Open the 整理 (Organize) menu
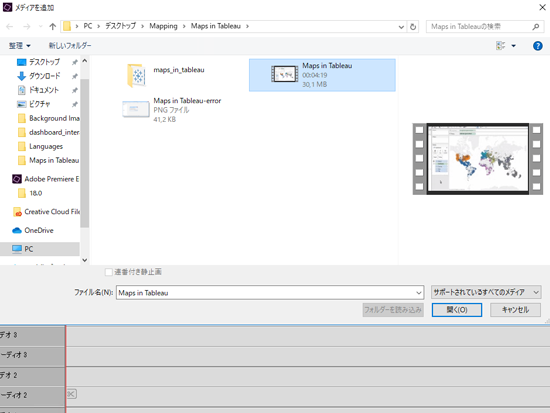 20,46
